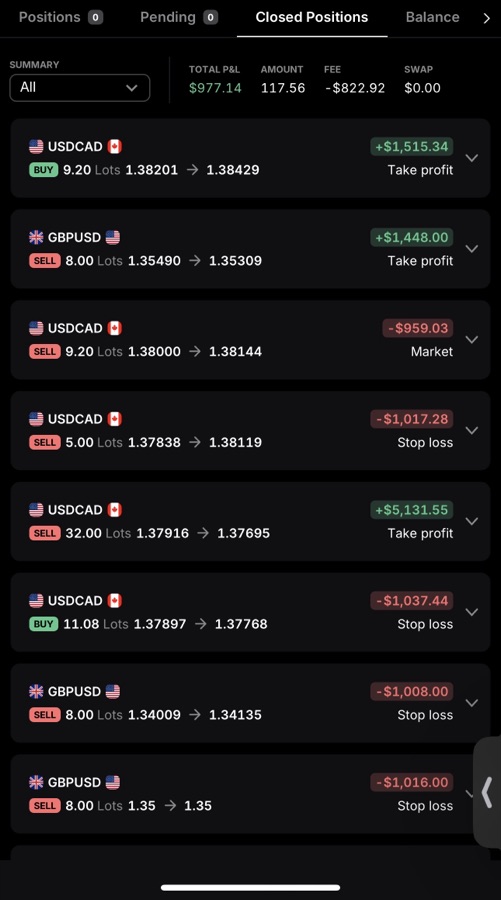Expand the USDCAD +$1,515.34 trade details
The height and width of the screenshot is (900, 501).
[472, 158]
